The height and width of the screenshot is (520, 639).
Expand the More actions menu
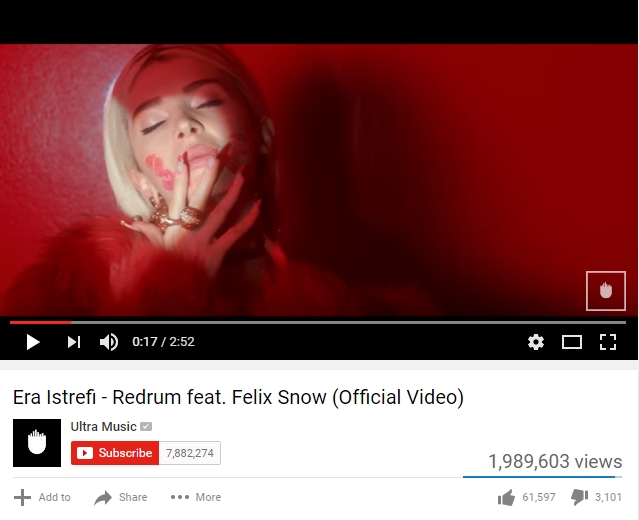click(196, 497)
